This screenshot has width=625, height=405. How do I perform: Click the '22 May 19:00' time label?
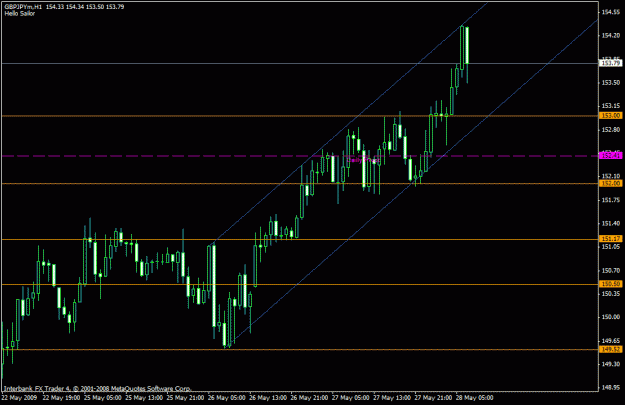pyautogui.click(x=61, y=398)
